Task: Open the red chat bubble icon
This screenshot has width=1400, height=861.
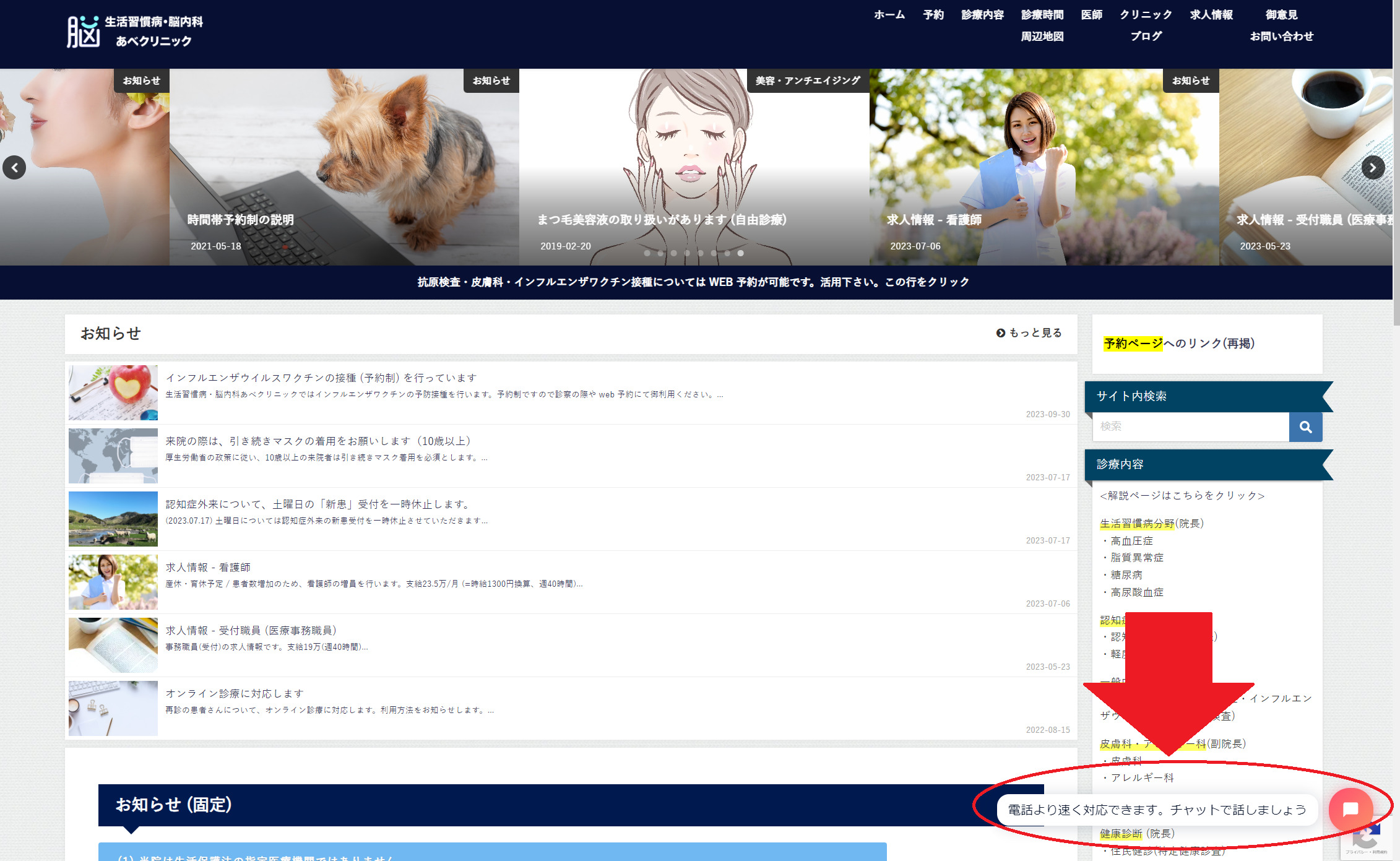Action: coord(1350,809)
